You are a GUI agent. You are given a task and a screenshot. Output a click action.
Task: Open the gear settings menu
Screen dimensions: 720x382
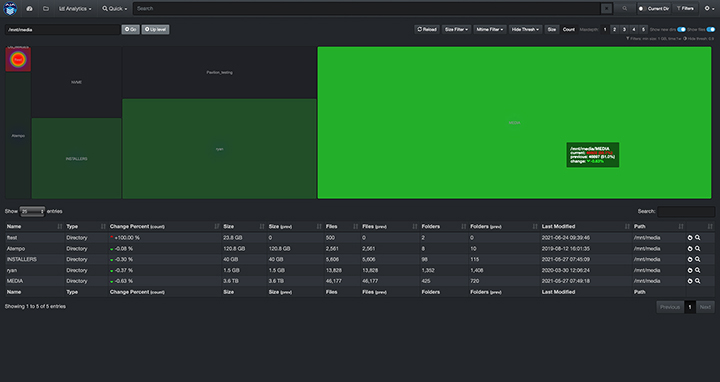tap(709, 8)
